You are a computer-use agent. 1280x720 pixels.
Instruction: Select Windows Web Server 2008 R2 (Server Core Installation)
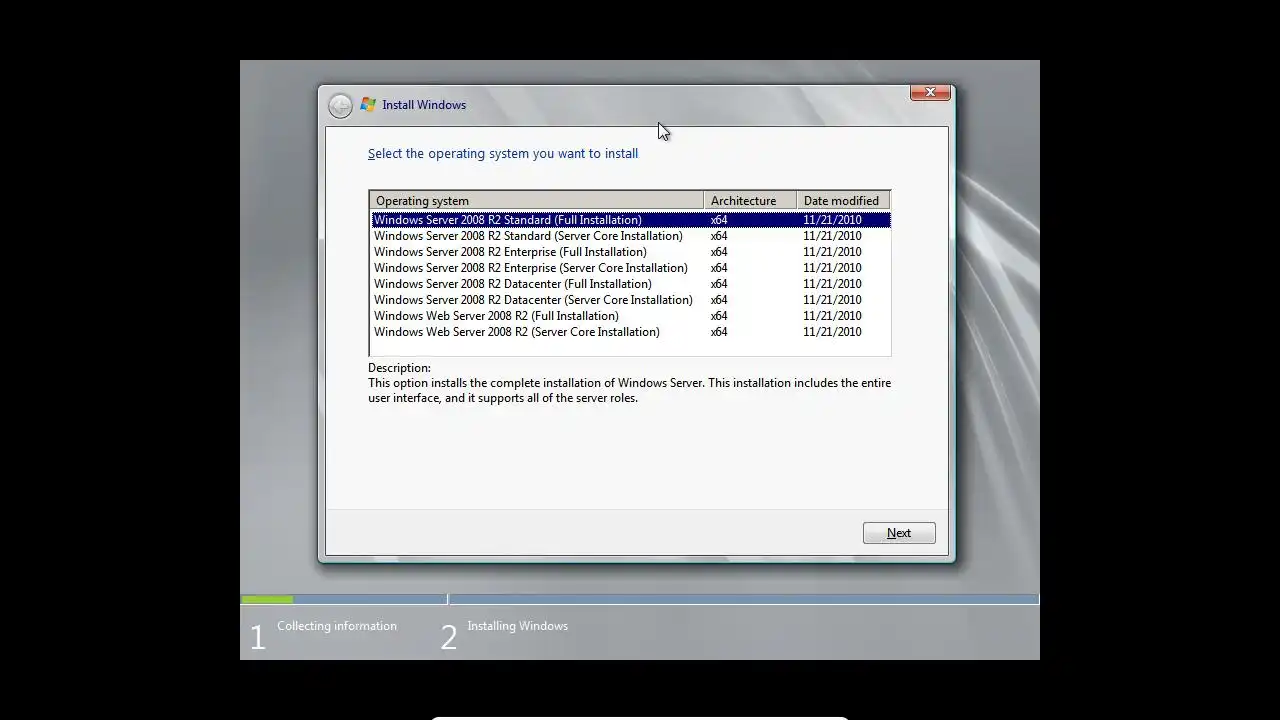pyautogui.click(x=630, y=332)
